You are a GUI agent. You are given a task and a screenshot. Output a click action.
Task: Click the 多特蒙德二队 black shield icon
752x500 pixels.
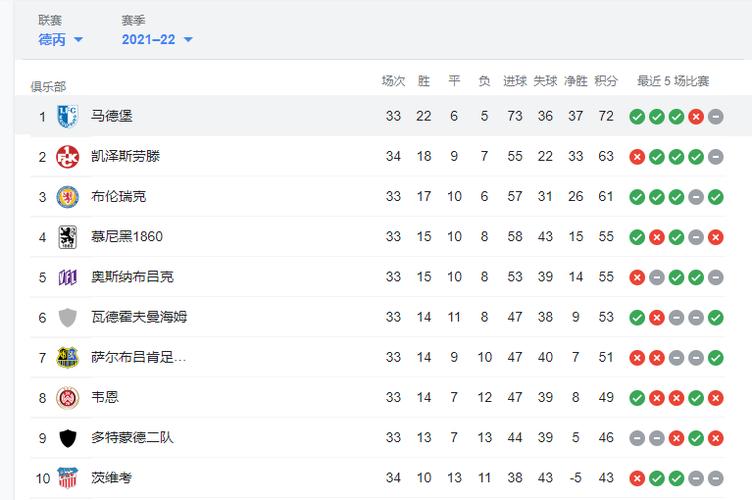67,438
